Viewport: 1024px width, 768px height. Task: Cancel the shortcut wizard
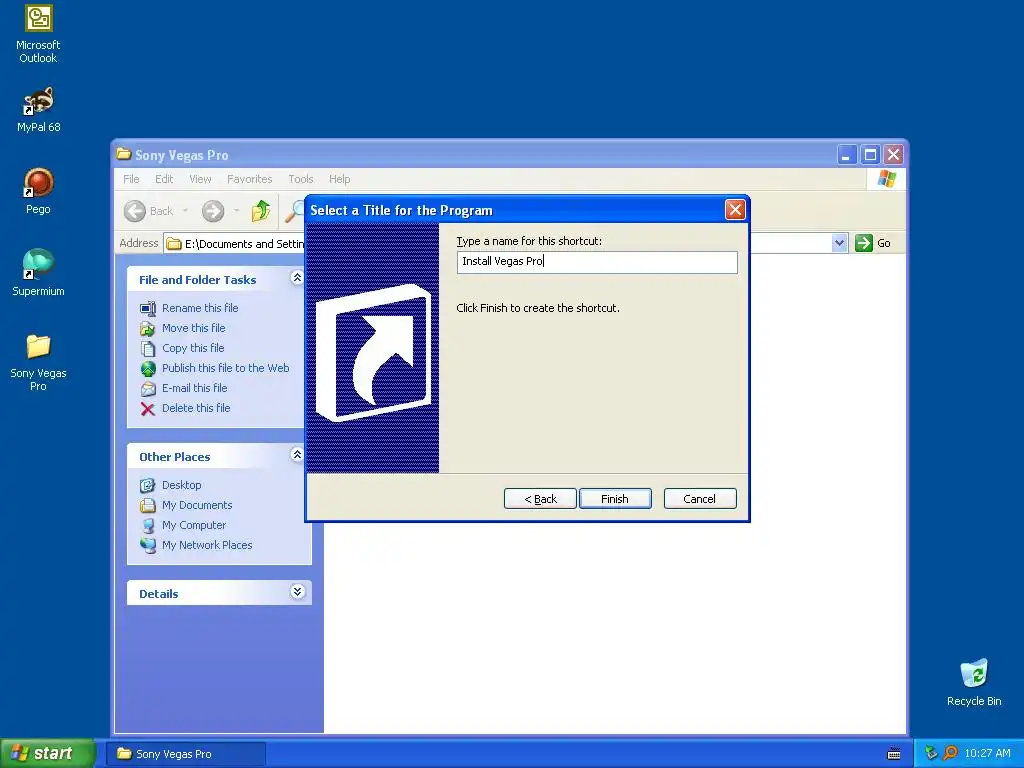[x=699, y=499]
